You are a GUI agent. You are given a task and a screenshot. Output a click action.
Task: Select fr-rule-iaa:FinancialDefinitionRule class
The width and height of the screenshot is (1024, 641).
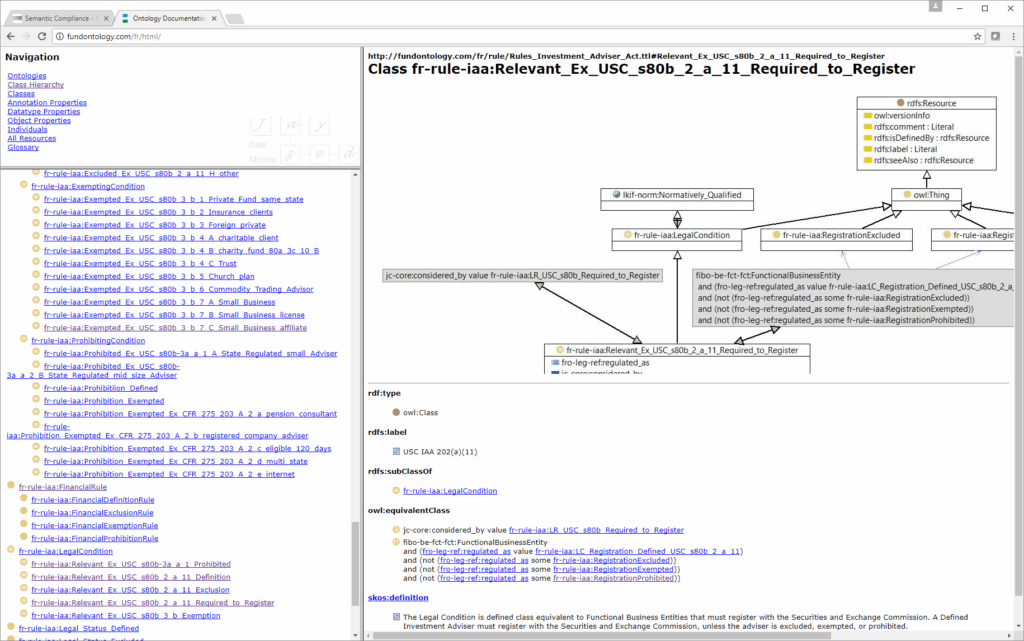point(93,500)
